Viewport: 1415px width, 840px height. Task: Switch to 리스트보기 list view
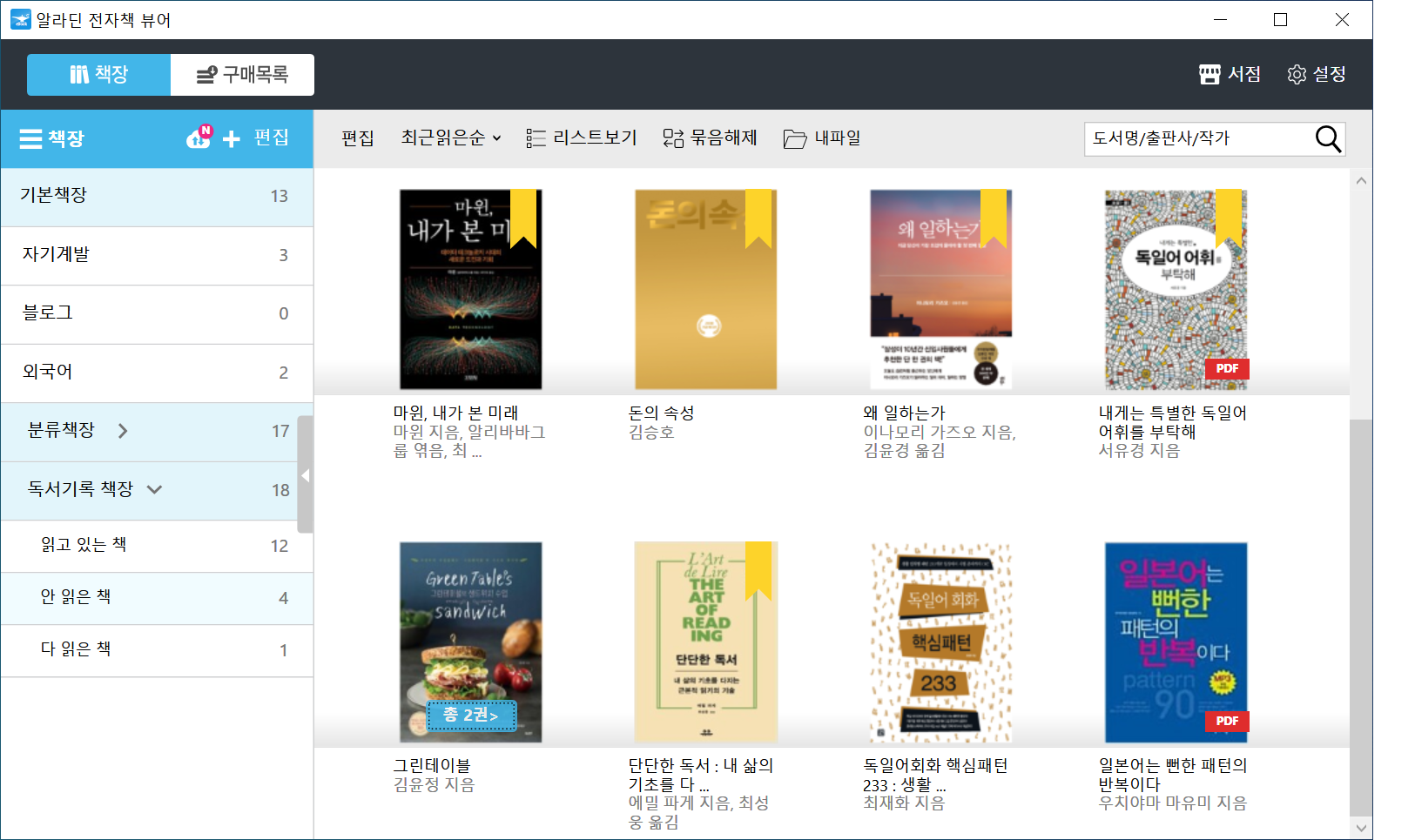point(581,138)
